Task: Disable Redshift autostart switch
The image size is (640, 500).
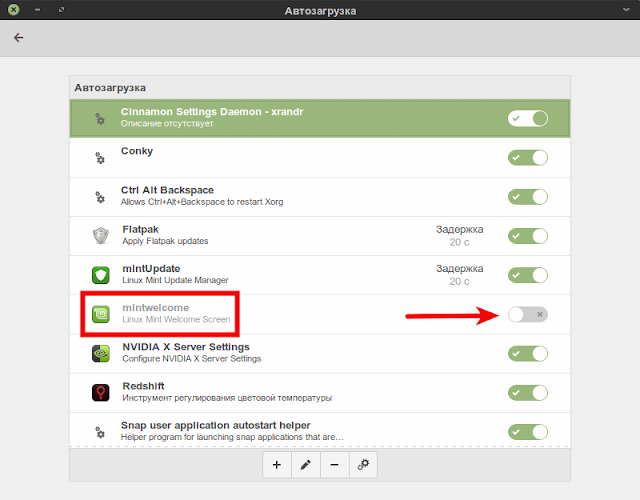Action: [528, 393]
